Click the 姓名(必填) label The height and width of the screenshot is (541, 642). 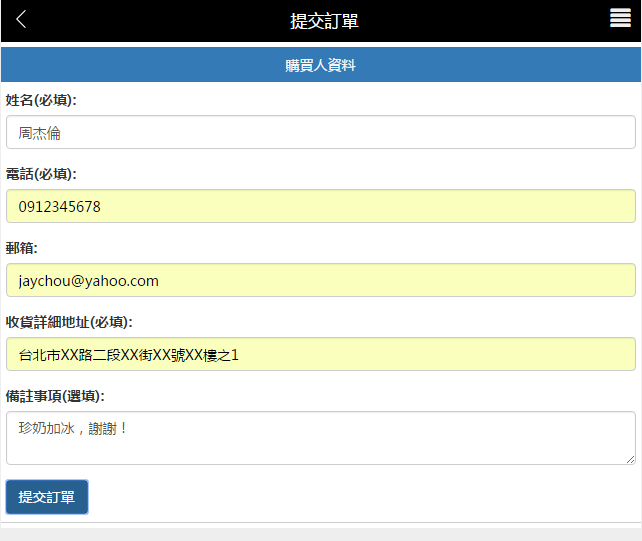point(41,100)
